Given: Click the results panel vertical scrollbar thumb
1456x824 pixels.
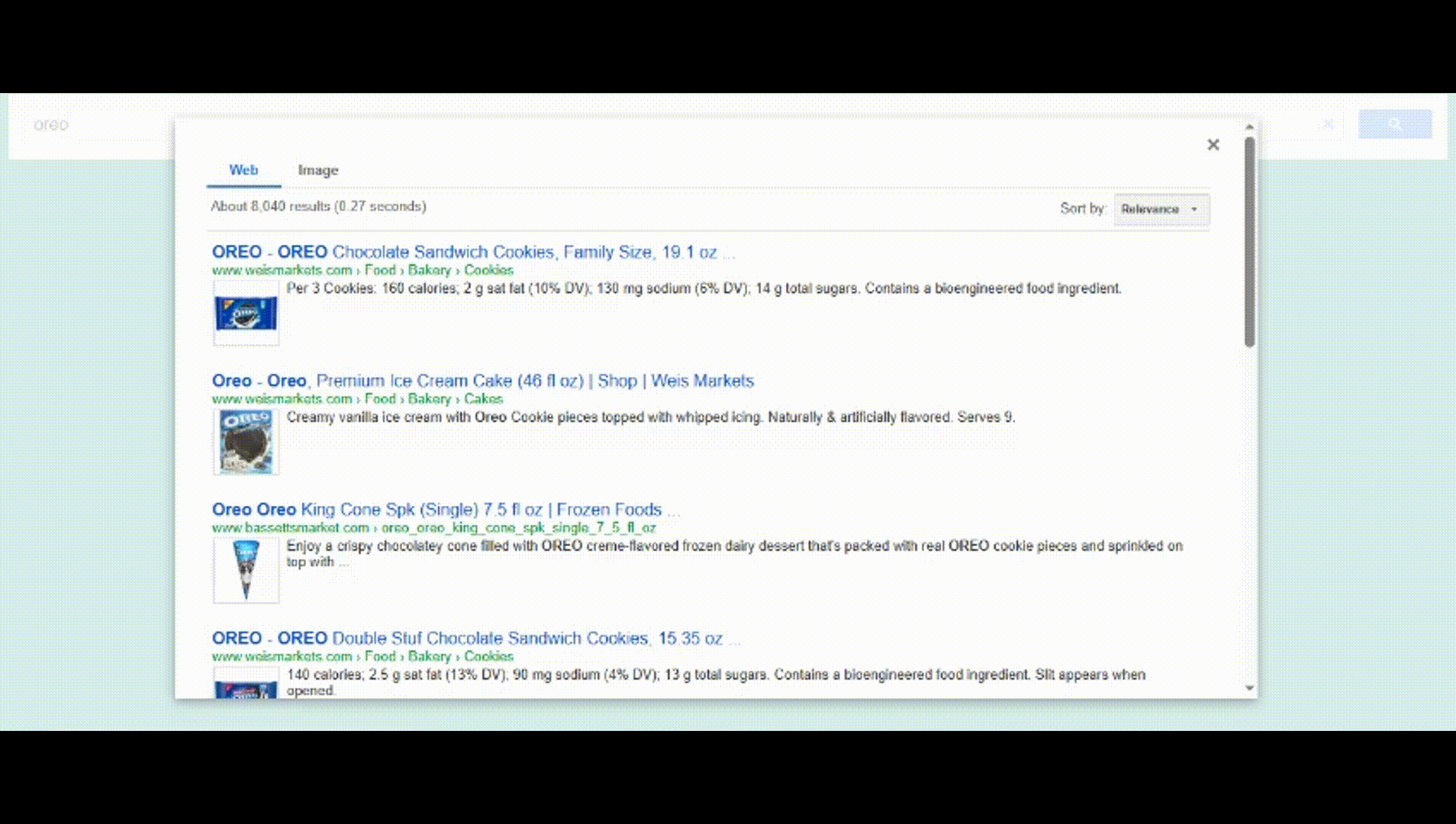Looking at the screenshot, I should pyautogui.click(x=1249, y=241).
